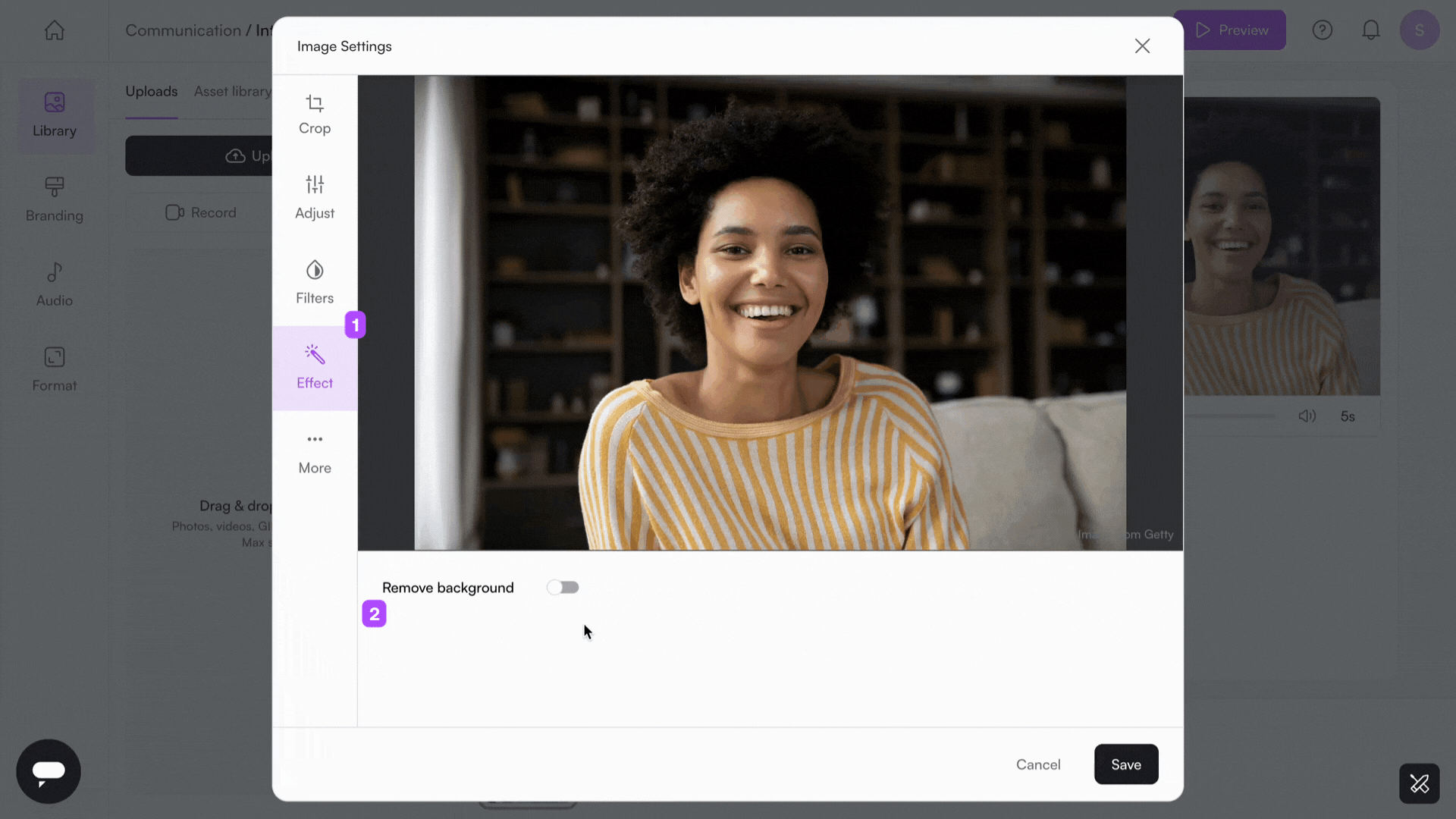
Task: Click the background scene thumbnail
Action: [1282, 246]
